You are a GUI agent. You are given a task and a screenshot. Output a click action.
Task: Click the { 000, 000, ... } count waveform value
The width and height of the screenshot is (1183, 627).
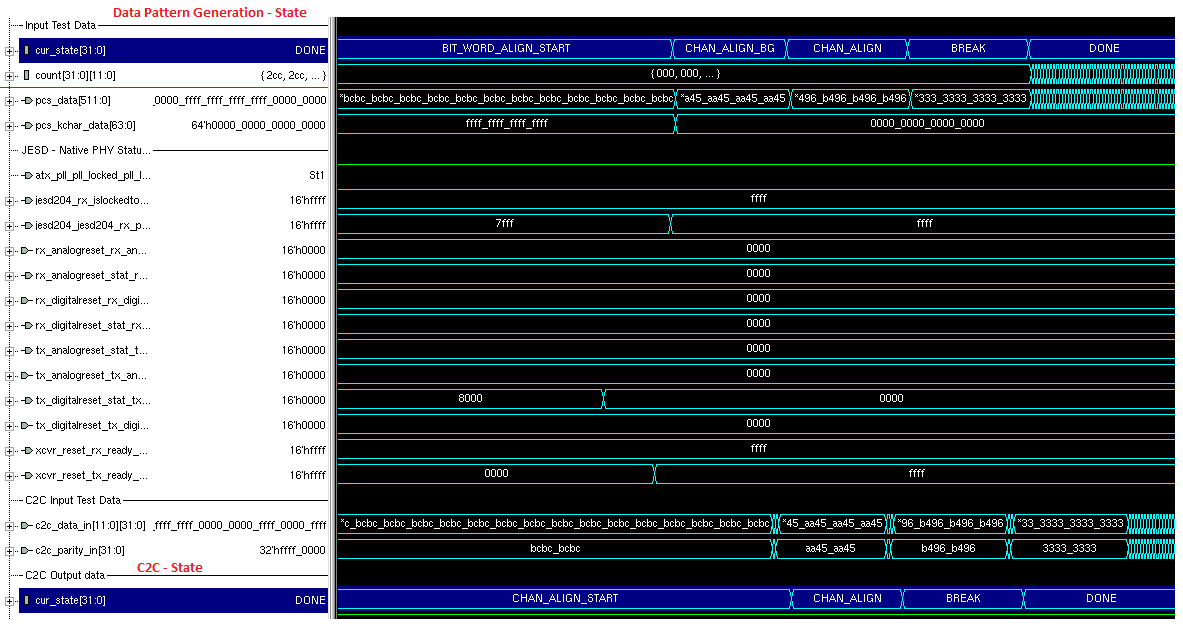684,73
